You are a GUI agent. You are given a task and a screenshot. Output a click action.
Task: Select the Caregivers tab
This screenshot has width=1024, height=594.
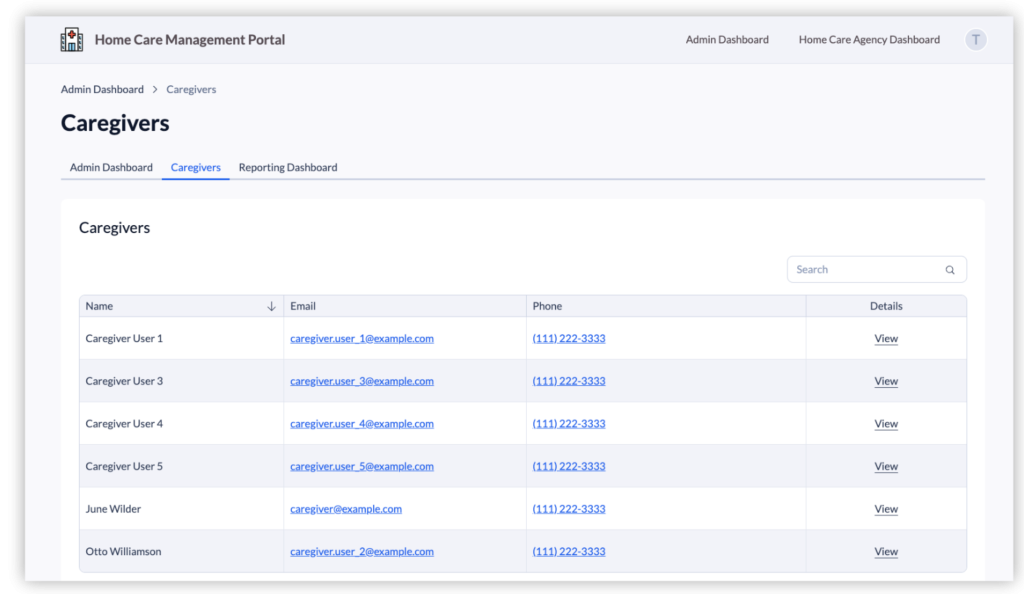(x=196, y=167)
